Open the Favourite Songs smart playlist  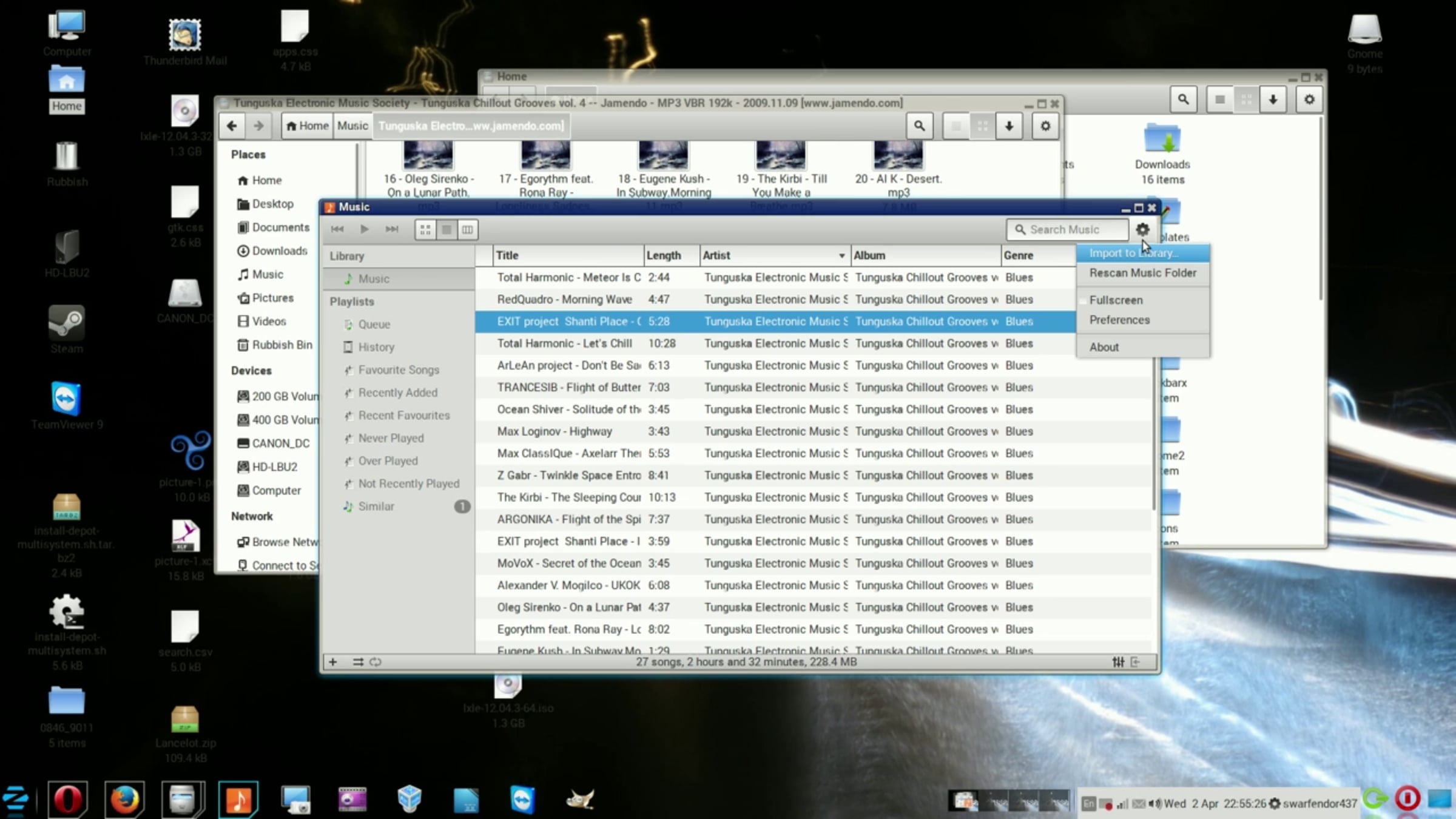(399, 370)
